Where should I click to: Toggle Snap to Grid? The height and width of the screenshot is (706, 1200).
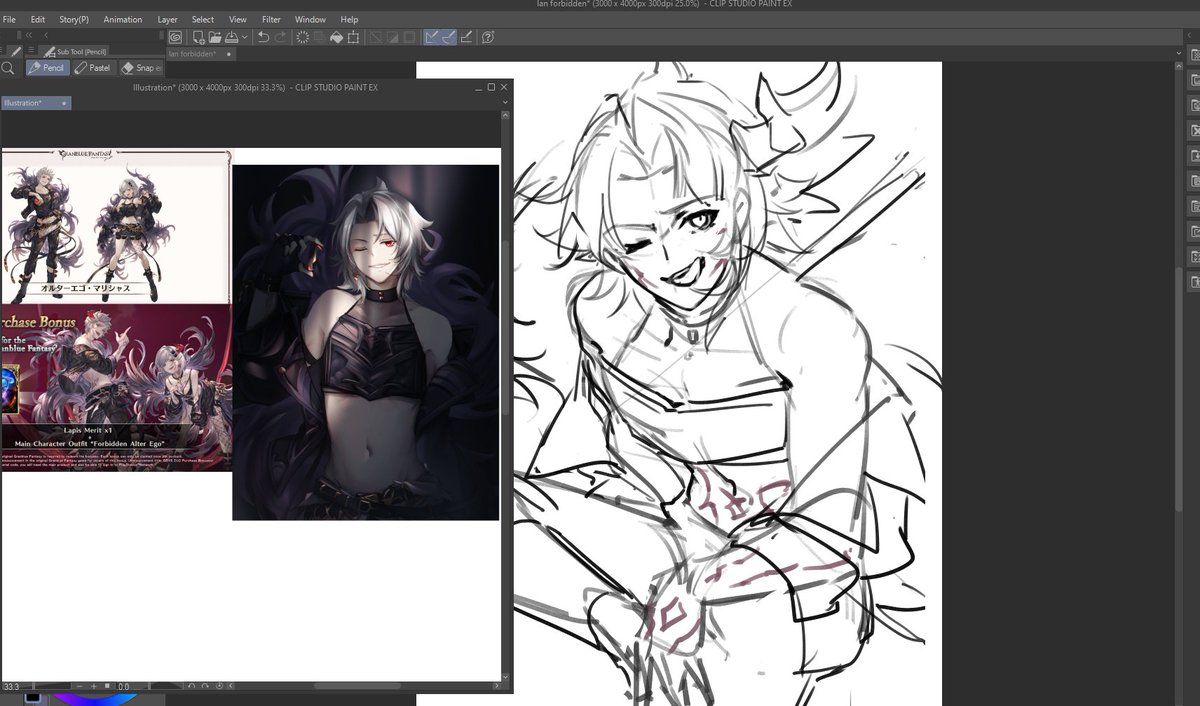(x=466, y=37)
